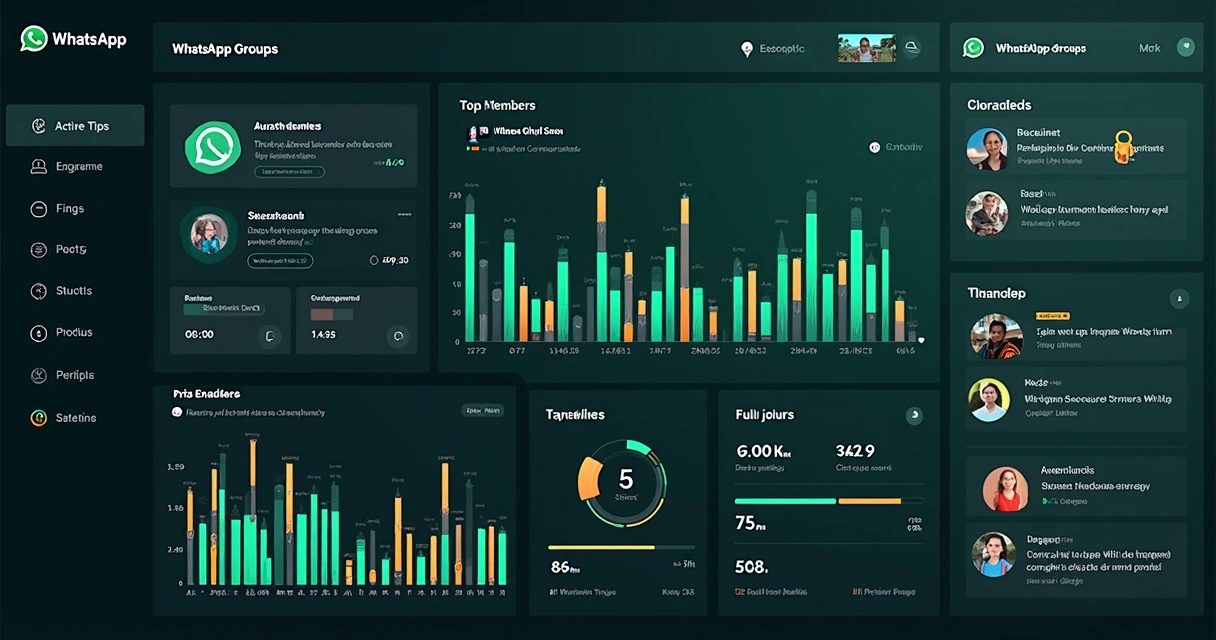
Task: Click the pill button in the Sneazhsonb card
Action: coord(280,261)
